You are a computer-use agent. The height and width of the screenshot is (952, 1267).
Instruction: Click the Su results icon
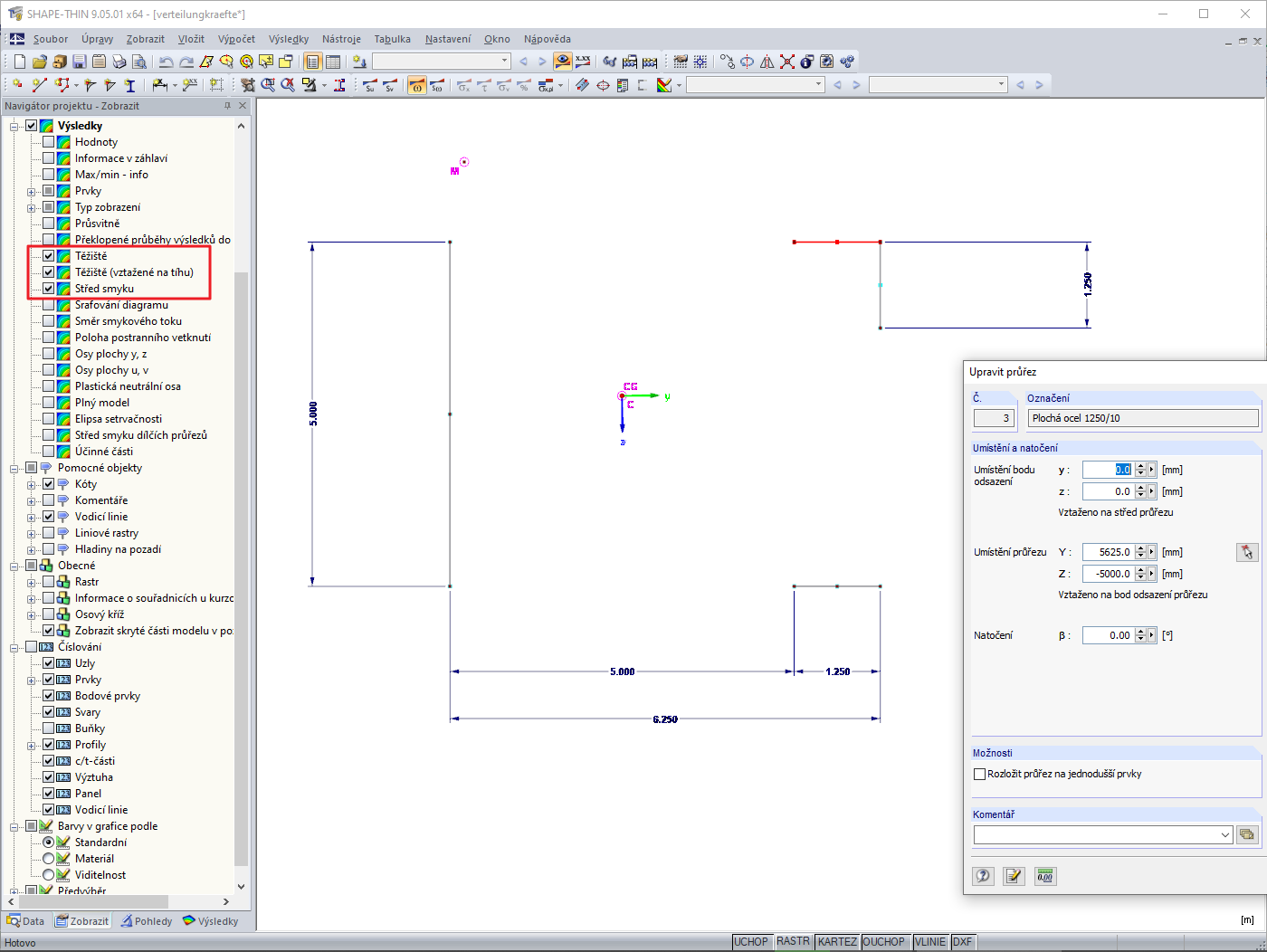370,85
